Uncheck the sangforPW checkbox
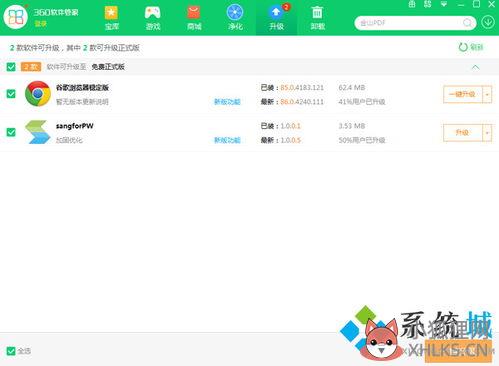499x366 pixels. [11, 132]
